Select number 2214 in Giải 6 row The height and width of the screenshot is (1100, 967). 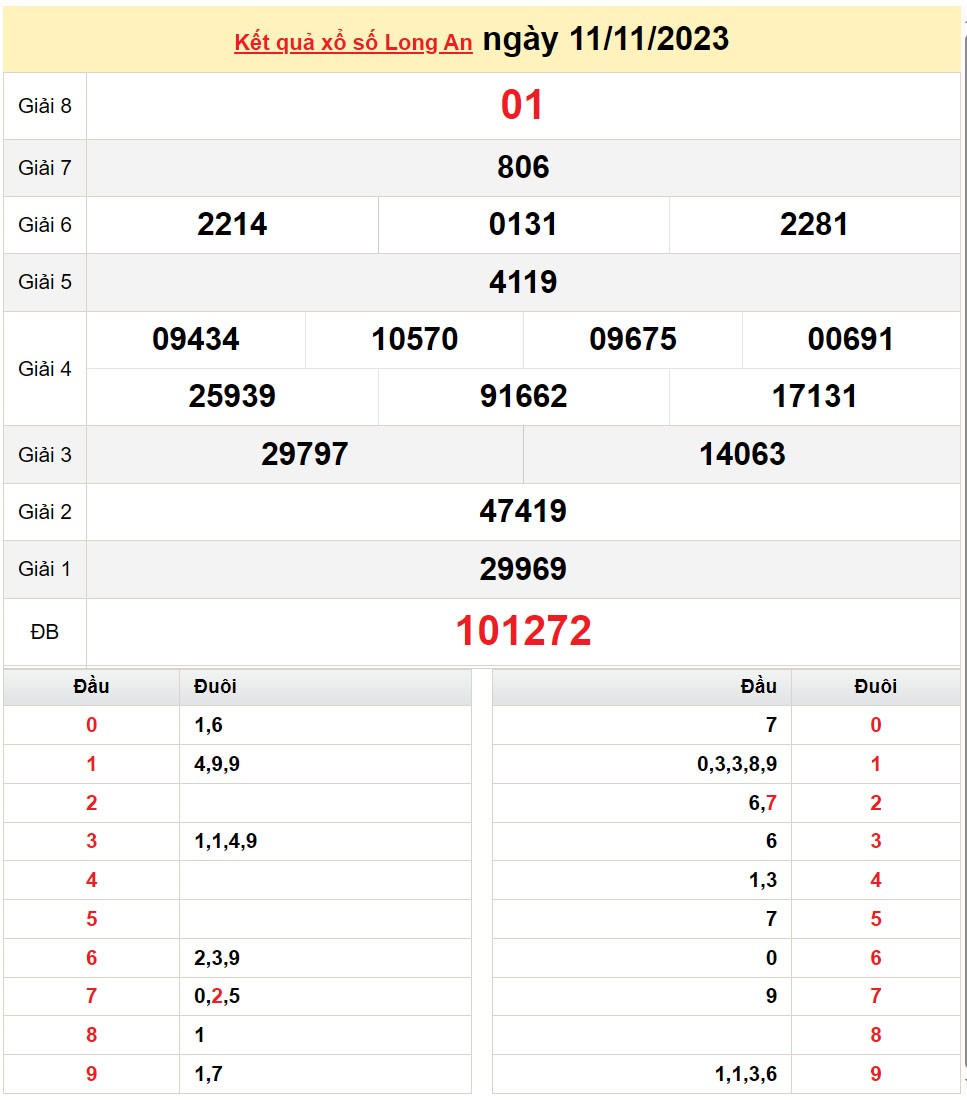point(229,224)
